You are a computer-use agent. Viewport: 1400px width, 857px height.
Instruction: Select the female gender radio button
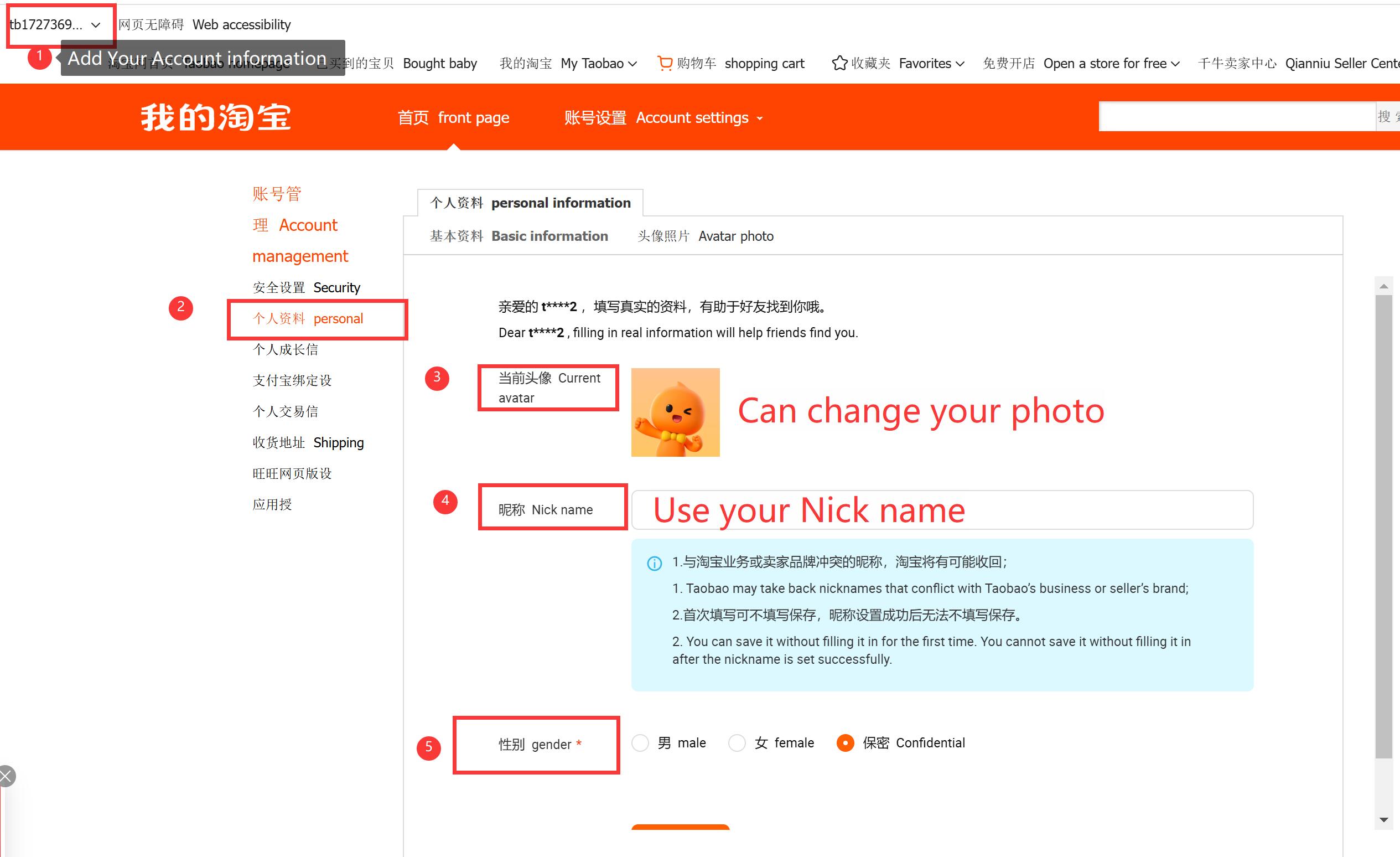coord(737,743)
